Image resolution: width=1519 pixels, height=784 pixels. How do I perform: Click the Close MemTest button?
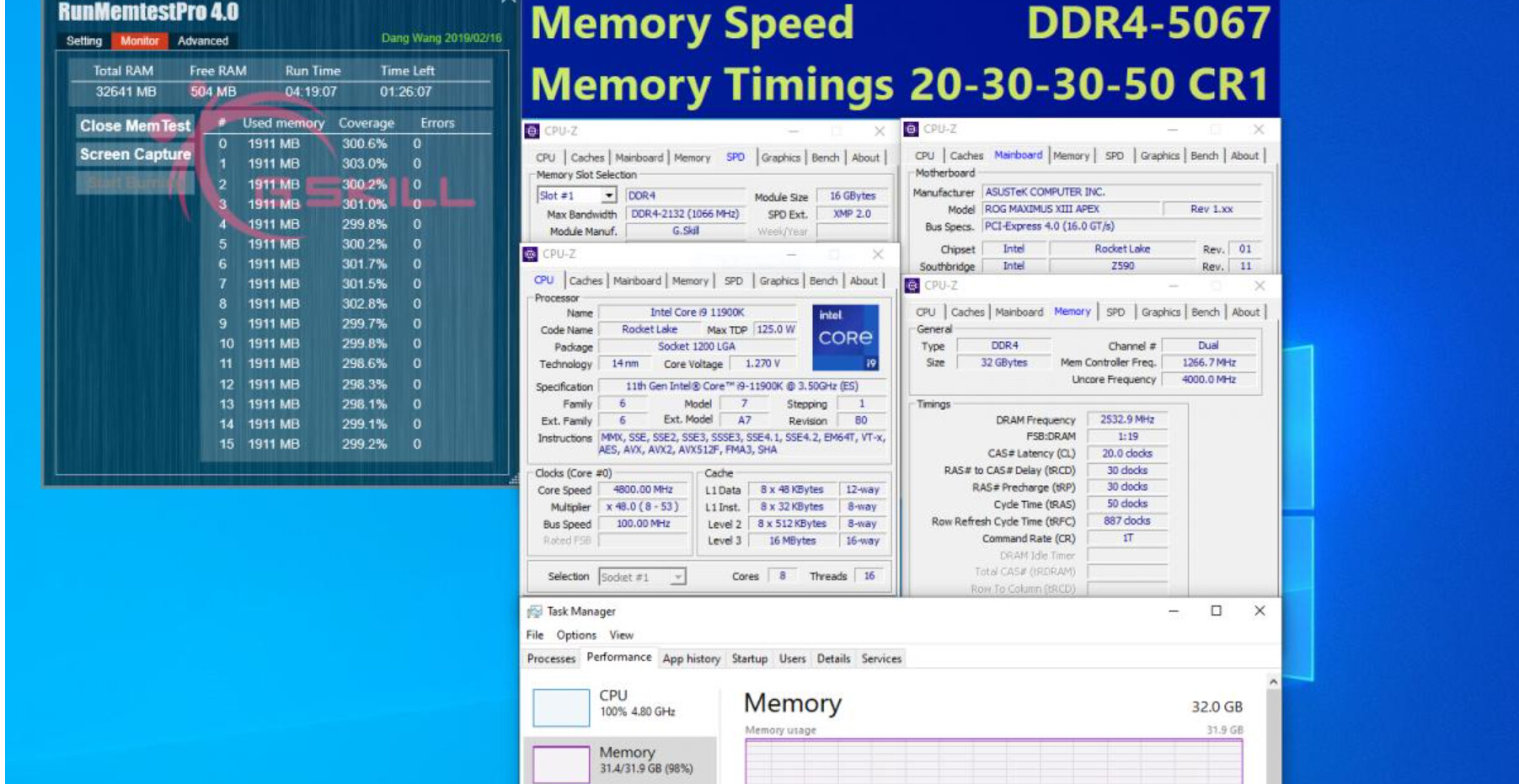pyautogui.click(x=135, y=126)
